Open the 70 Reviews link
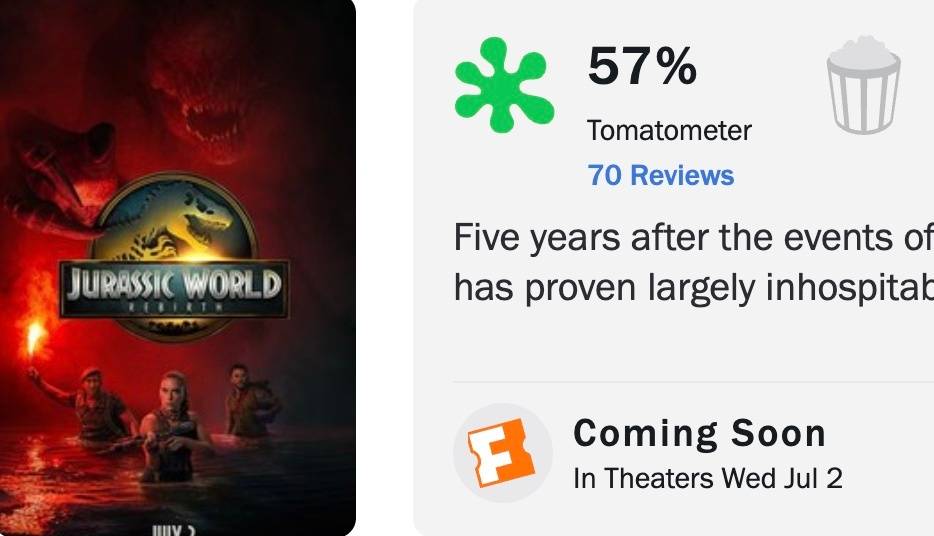 [x=661, y=175]
